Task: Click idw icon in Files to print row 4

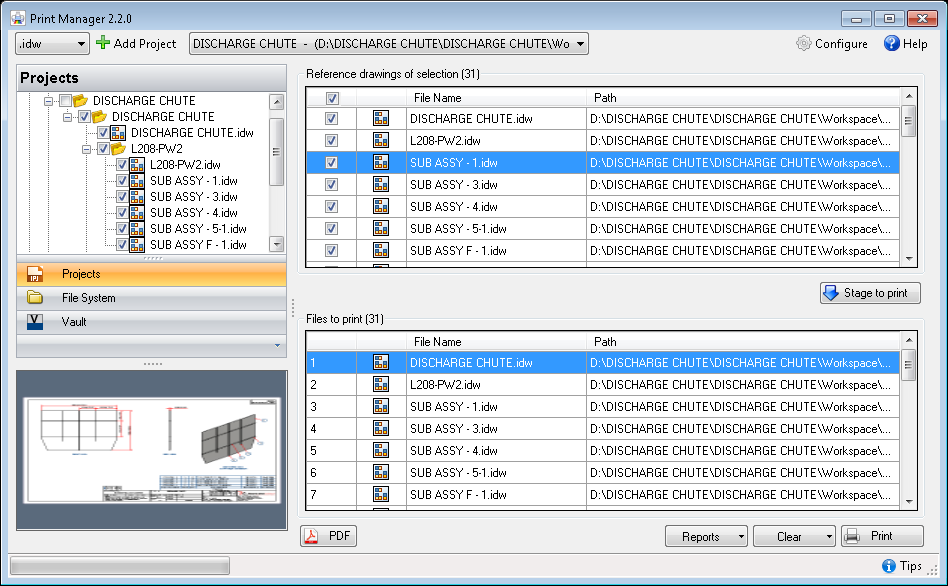Action: point(381,429)
